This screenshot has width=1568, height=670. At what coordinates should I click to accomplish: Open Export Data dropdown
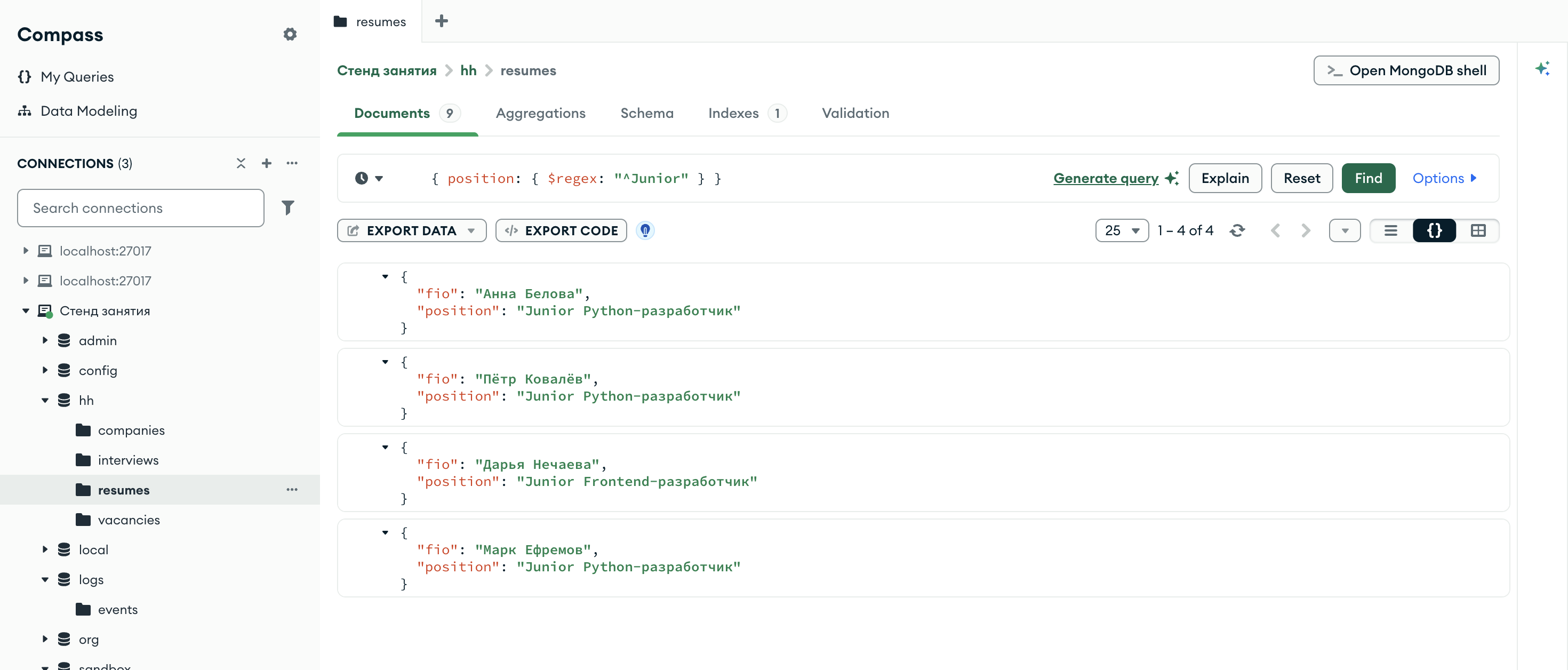pos(412,230)
